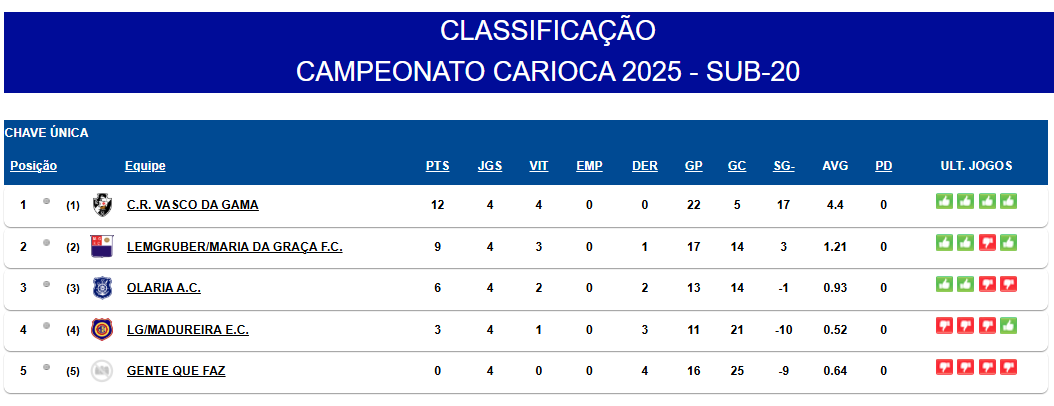The height and width of the screenshot is (406, 1054).
Task: Click Lemgruber's red thumbs-down result icon
Action: click(987, 242)
